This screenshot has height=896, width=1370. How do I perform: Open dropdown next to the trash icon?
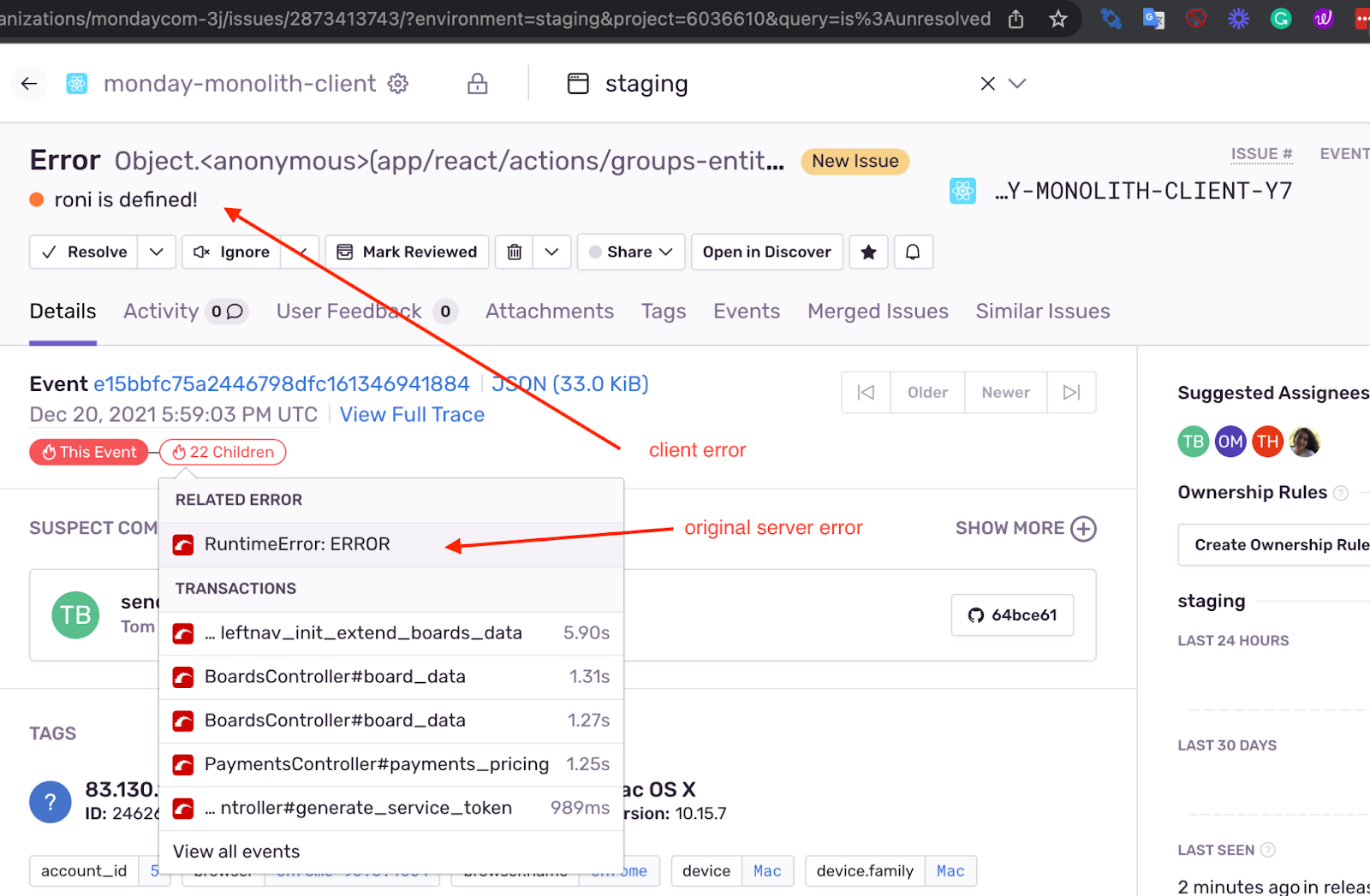coord(552,252)
